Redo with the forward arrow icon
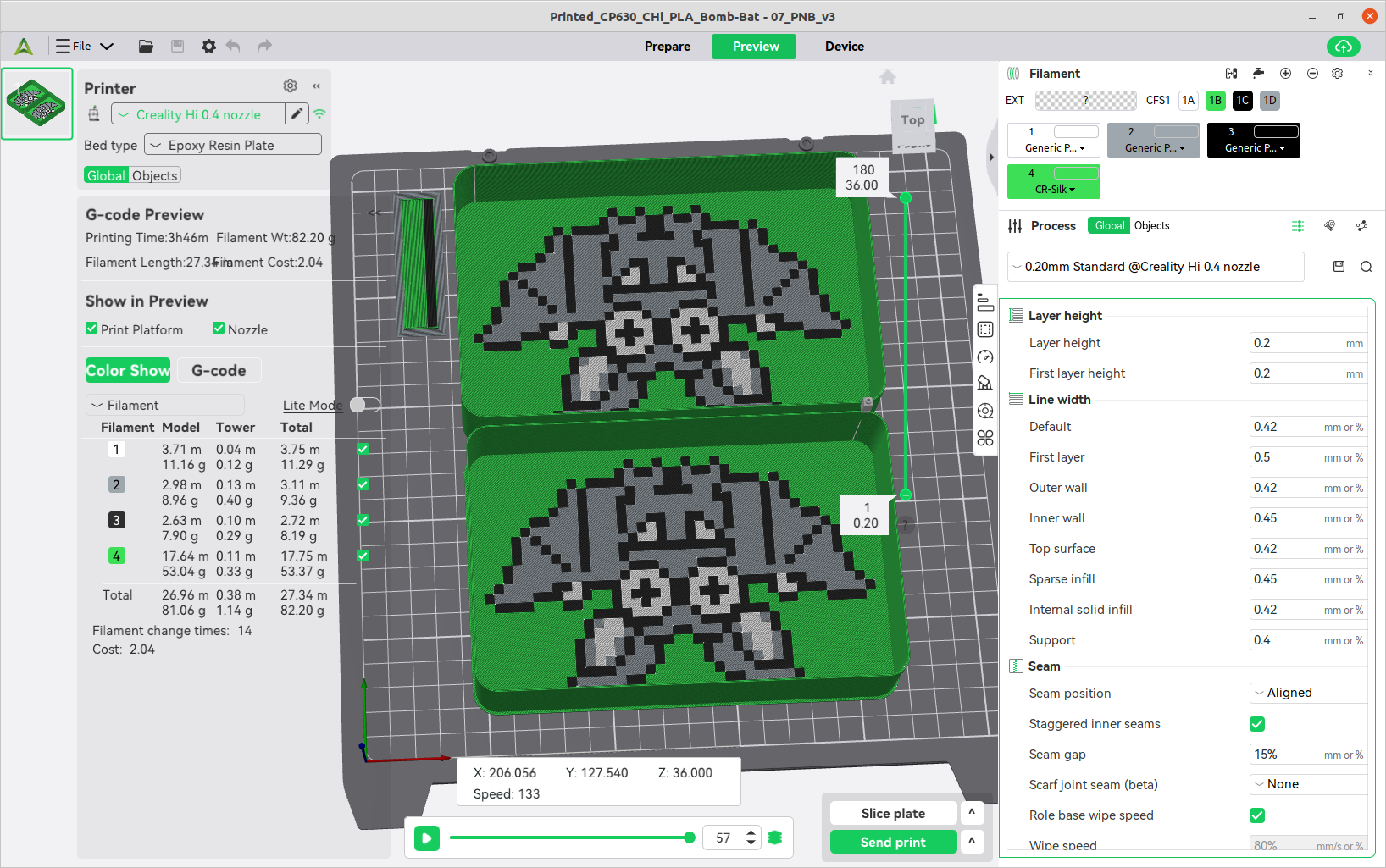 [264, 47]
